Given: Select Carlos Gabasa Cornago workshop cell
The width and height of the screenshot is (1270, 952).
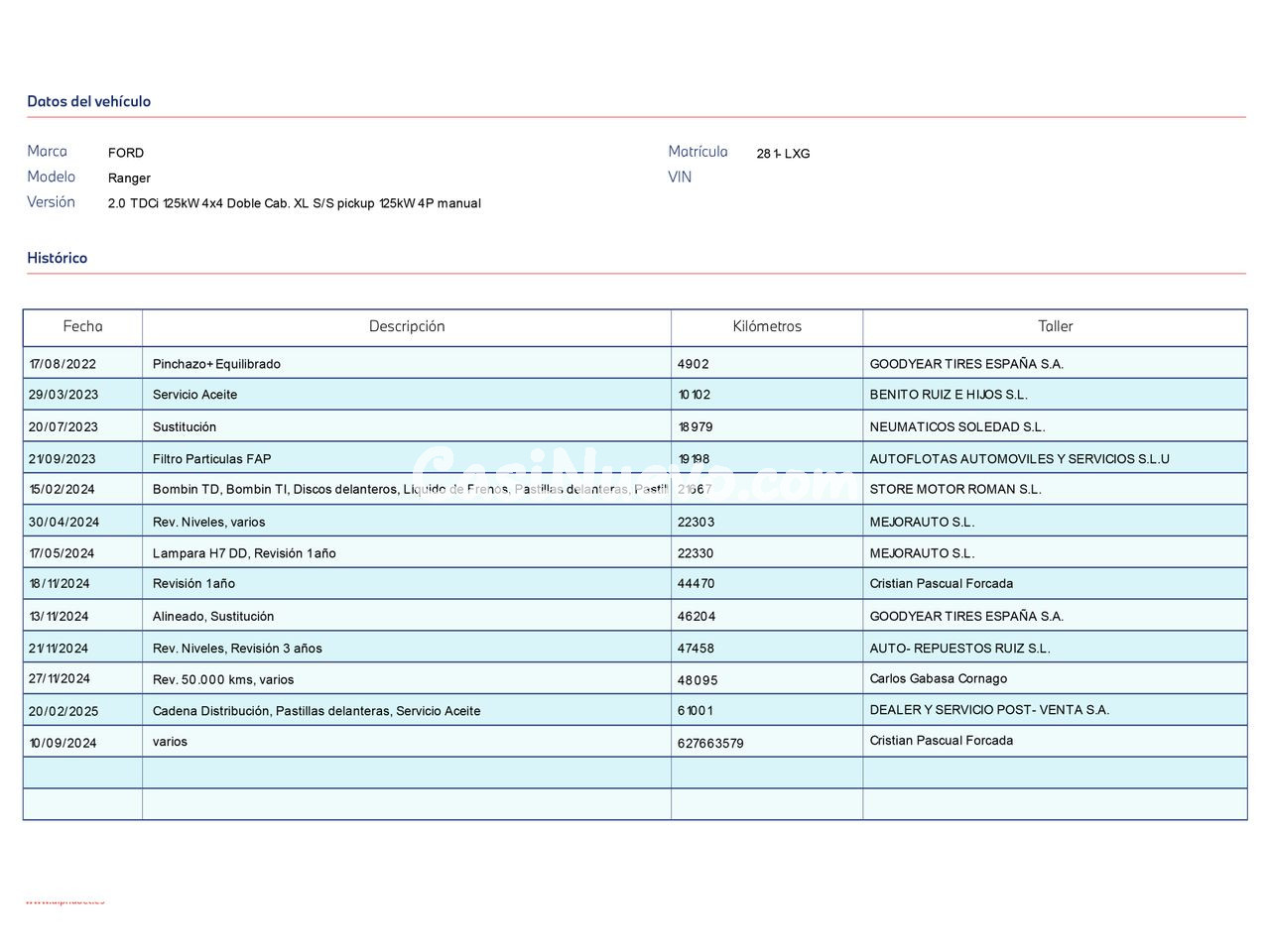Looking at the screenshot, I should click(x=938, y=679).
